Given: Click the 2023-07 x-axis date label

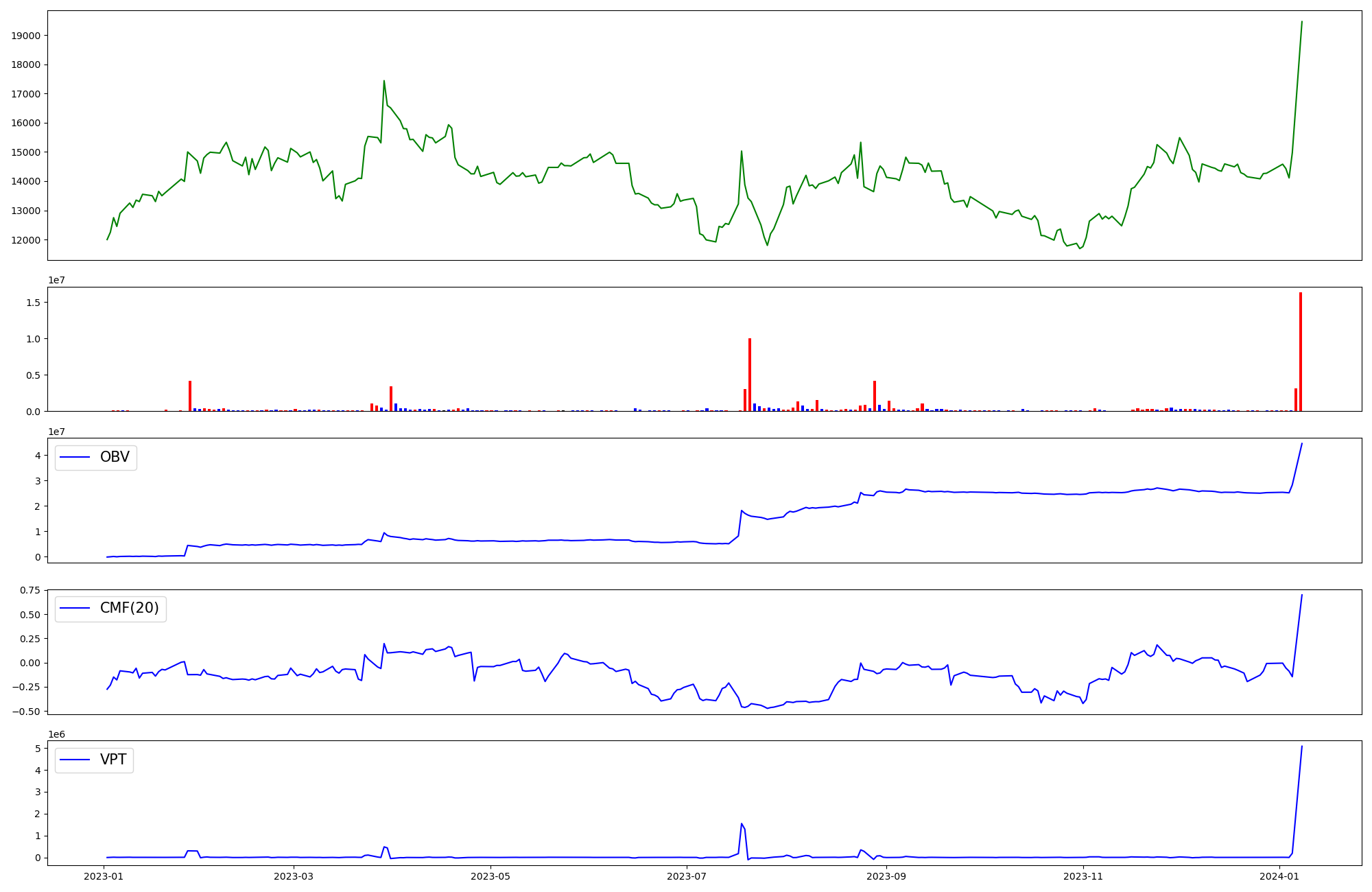Looking at the screenshot, I should point(687,876).
